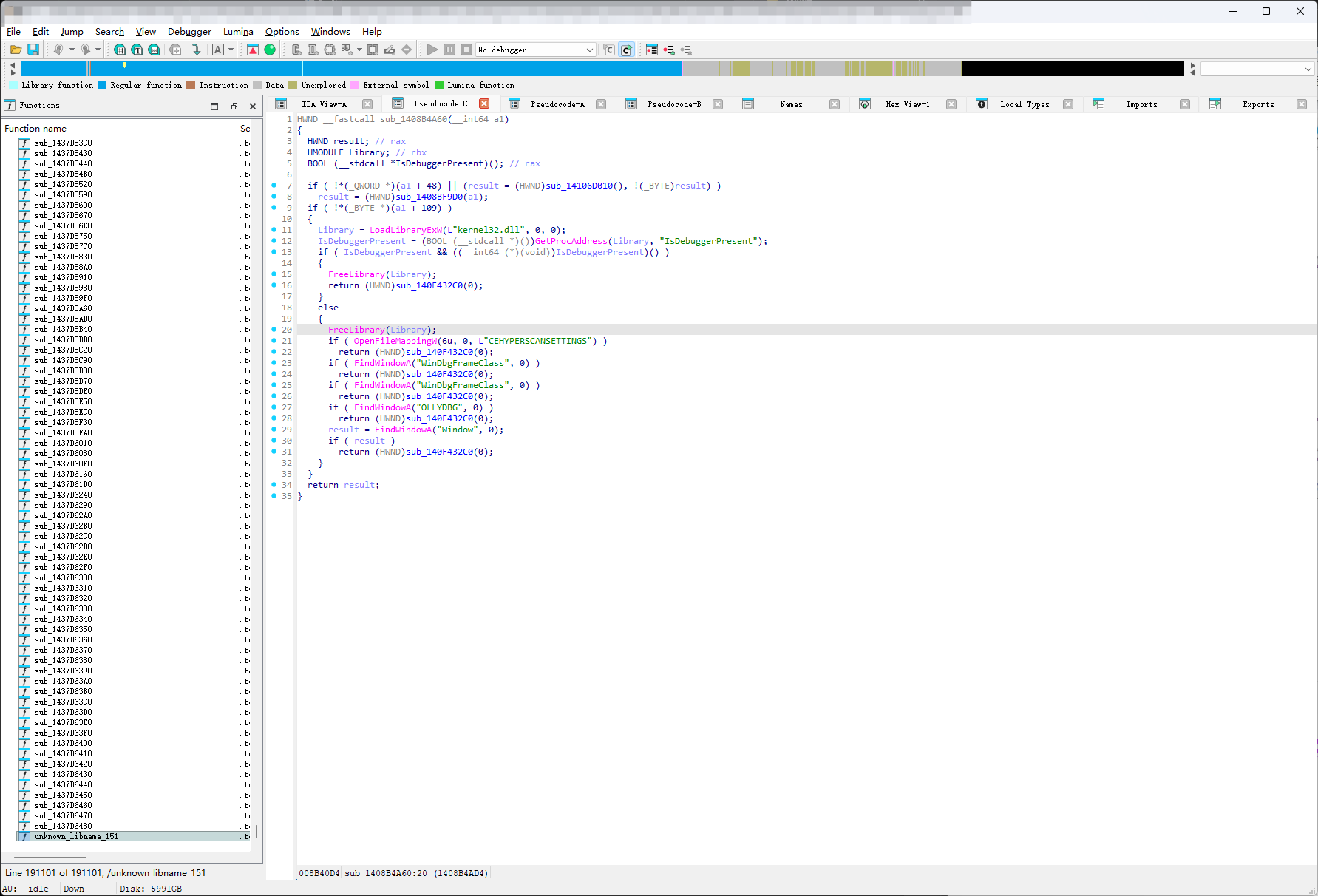Switch to the IDA View-A tab
The width and height of the screenshot is (1318, 896).
pyautogui.click(x=324, y=104)
